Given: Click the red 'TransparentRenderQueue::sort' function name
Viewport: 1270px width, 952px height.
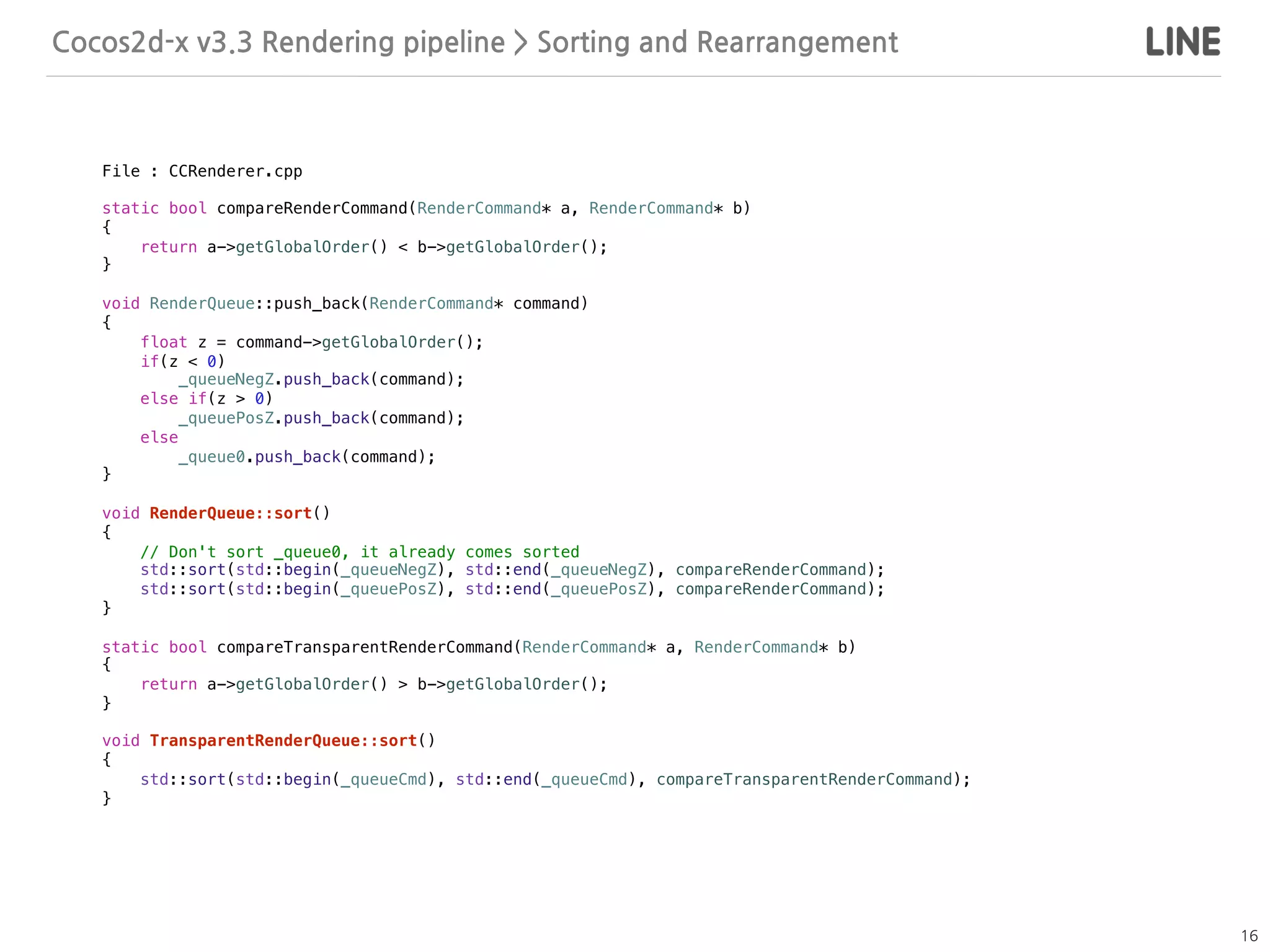Looking at the screenshot, I should (283, 741).
